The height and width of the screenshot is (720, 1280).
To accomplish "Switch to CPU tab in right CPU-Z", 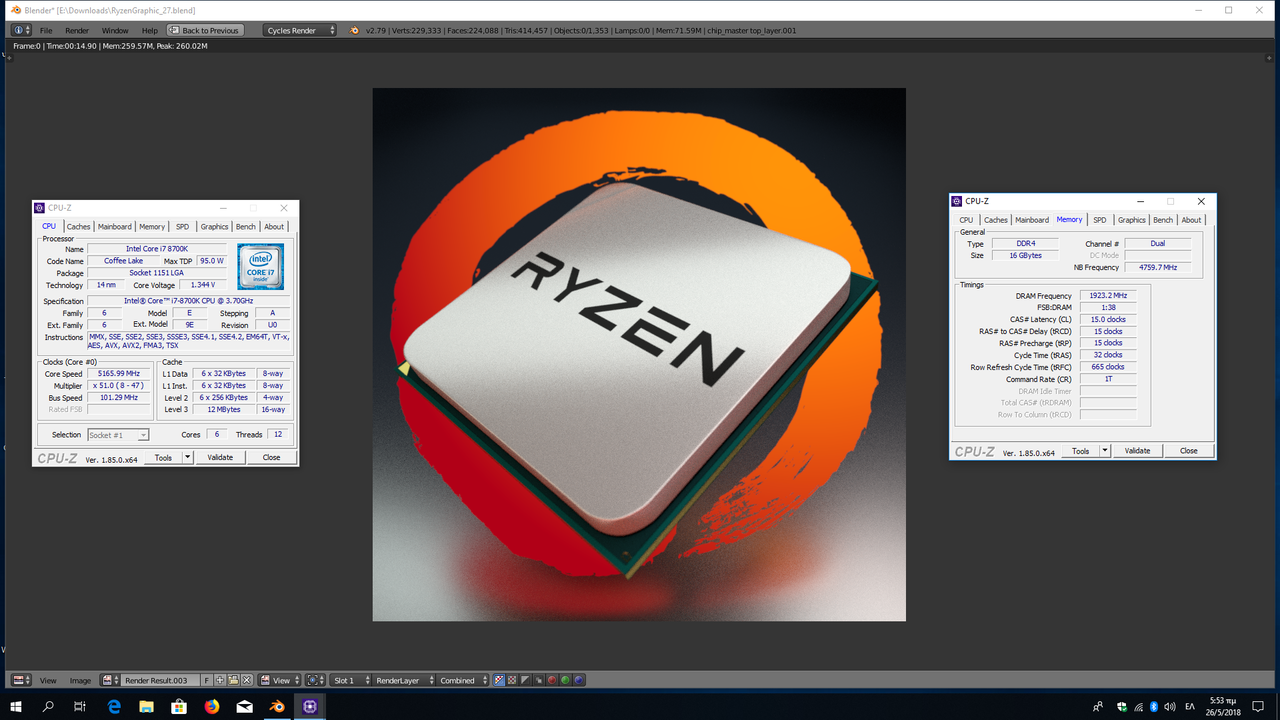I will 966,220.
